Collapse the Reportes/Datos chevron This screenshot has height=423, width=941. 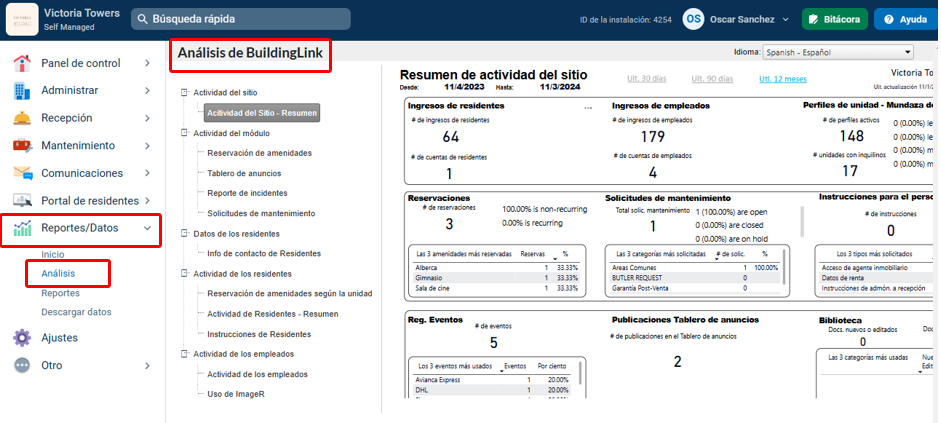tap(147, 228)
